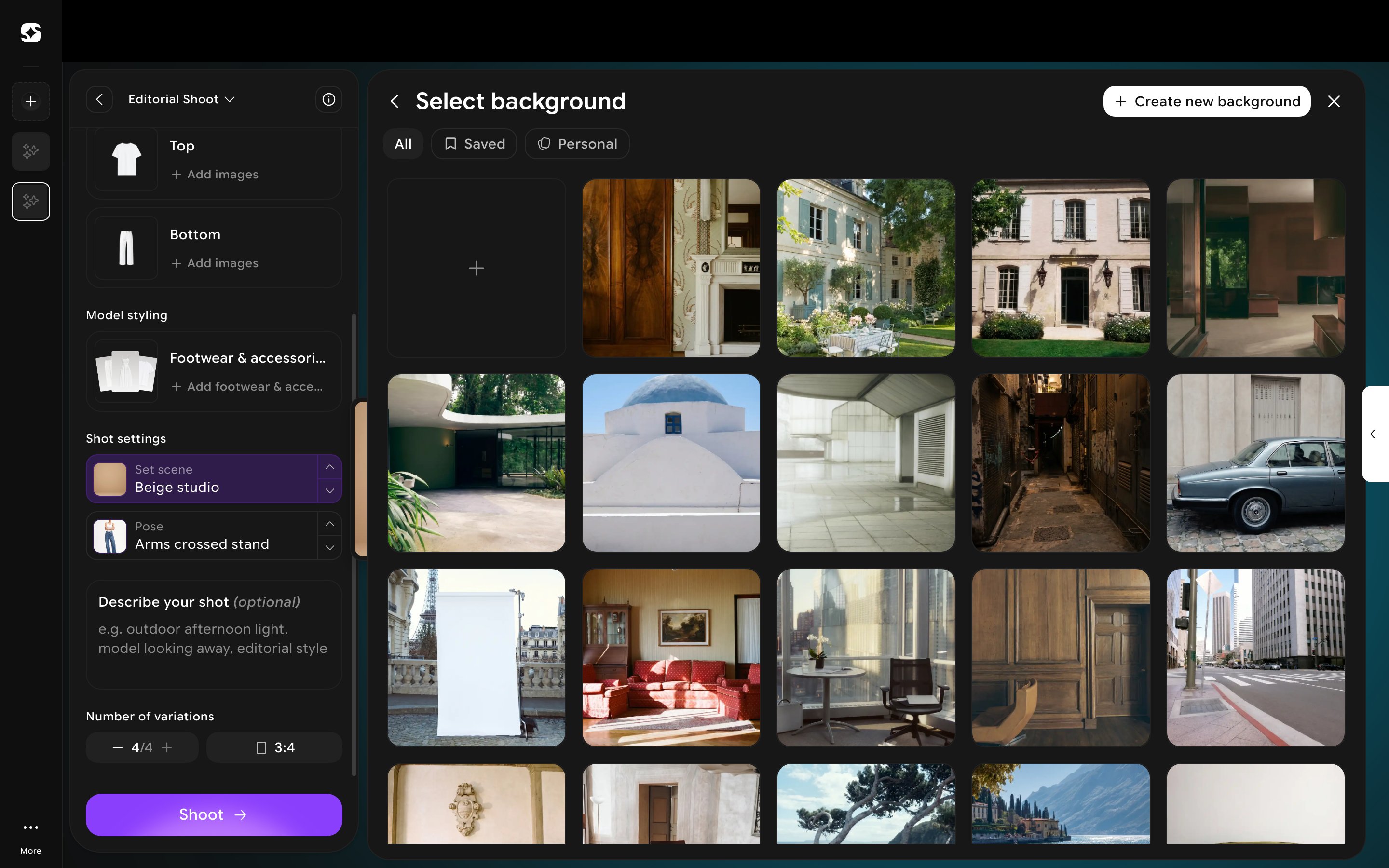The image size is (1389, 868).
Task: Select the garden house with table background
Action: tap(866, 268)
